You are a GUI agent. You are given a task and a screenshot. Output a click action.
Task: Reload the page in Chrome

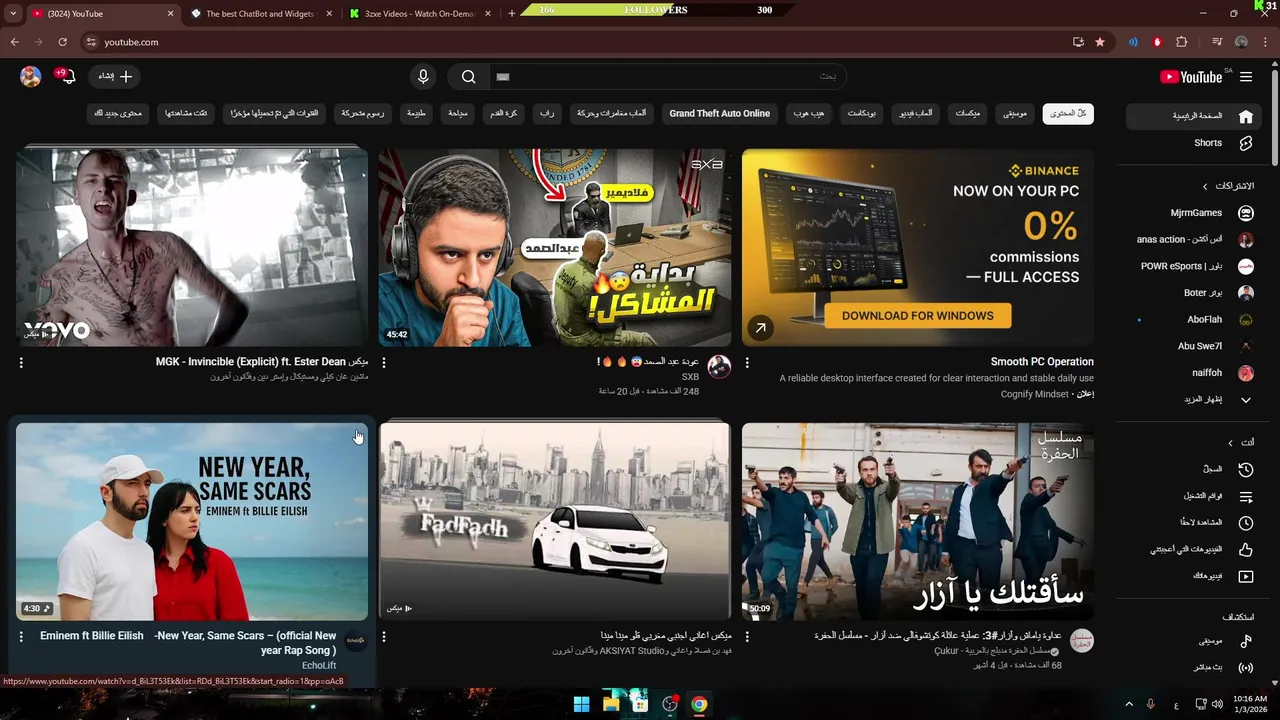pyautogui.click(x=62, y=42)
